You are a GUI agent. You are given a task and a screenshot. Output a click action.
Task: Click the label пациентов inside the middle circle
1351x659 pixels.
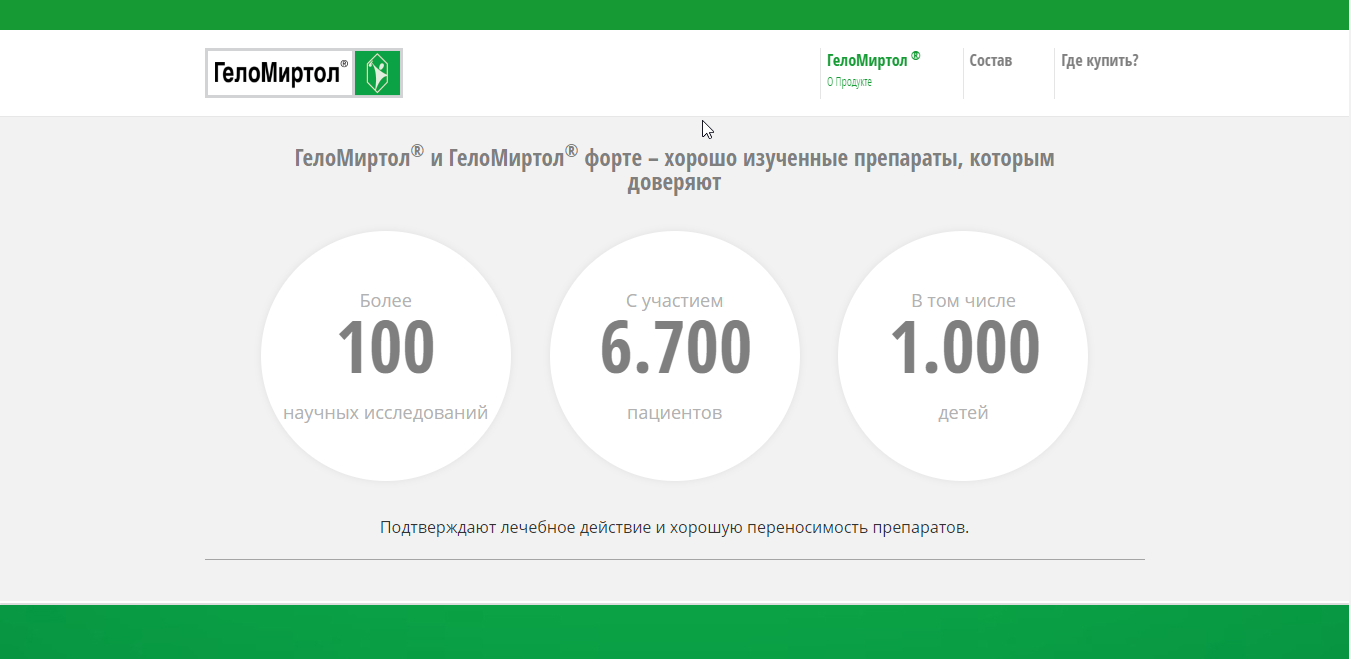pos(674,412)
